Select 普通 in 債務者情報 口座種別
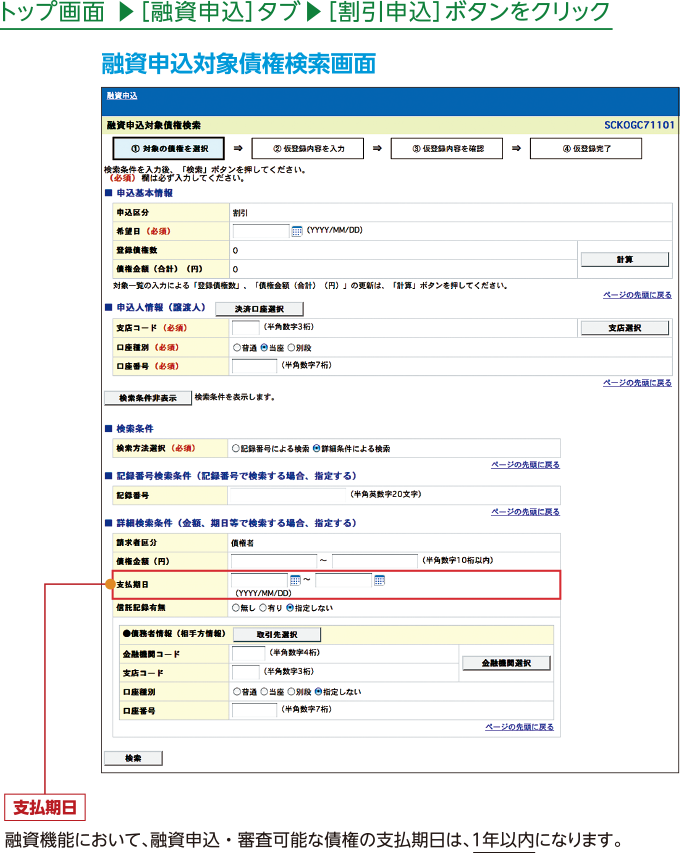680x853 pixels. [237, 691]
